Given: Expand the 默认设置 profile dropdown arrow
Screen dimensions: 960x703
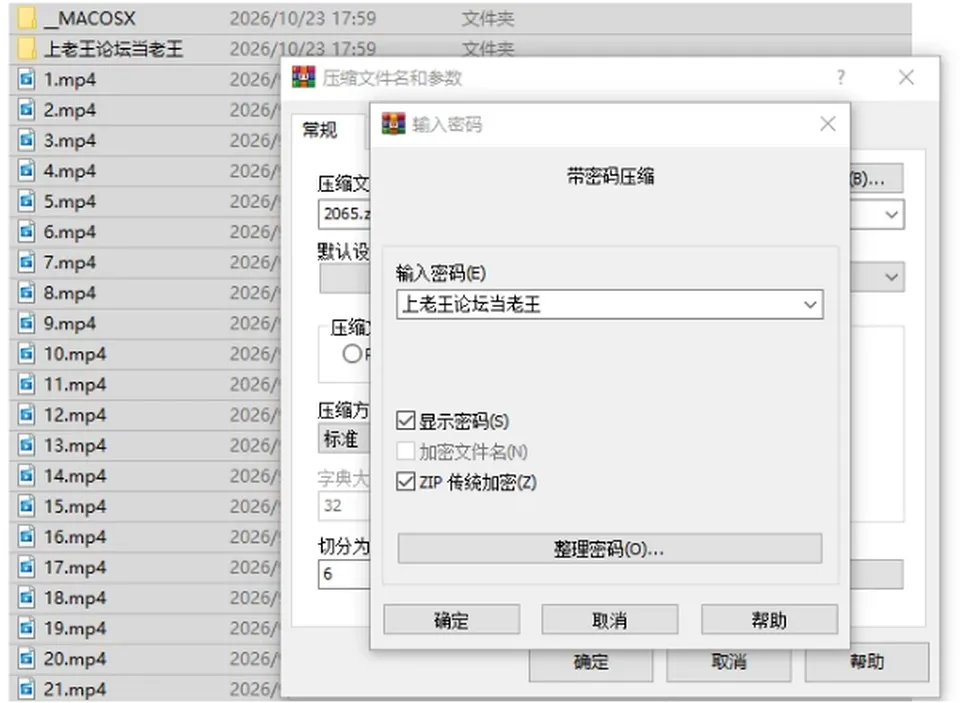Looking at the screenshot, I should click(891, 277).
